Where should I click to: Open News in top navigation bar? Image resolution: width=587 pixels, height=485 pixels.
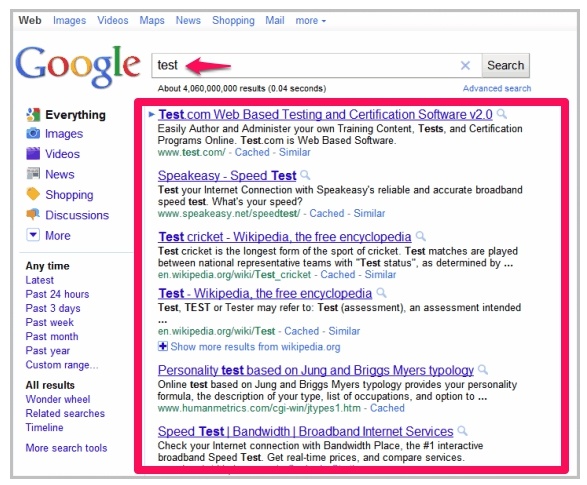coord(188,20)
